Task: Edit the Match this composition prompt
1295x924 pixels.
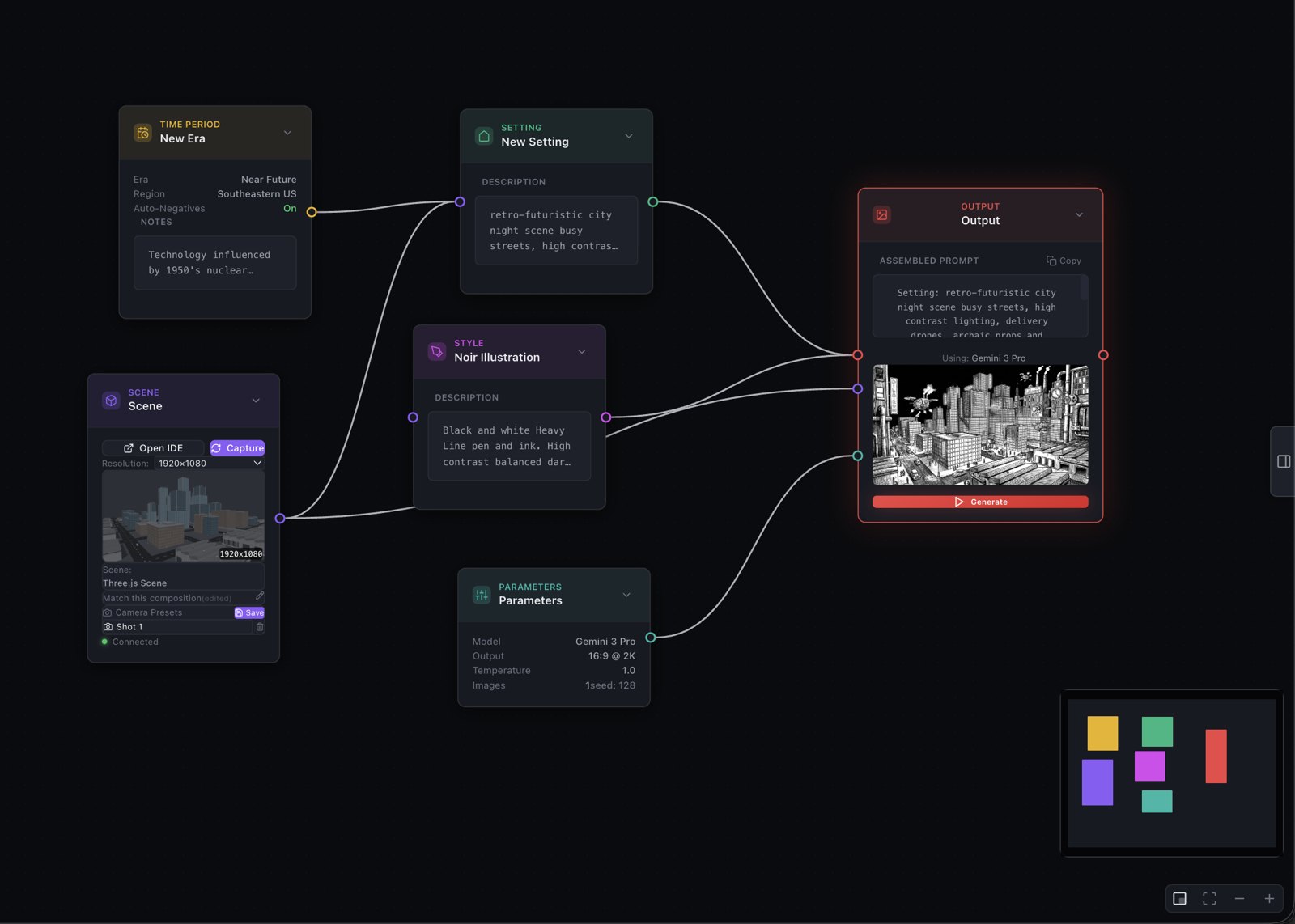Action: [260, 596]
